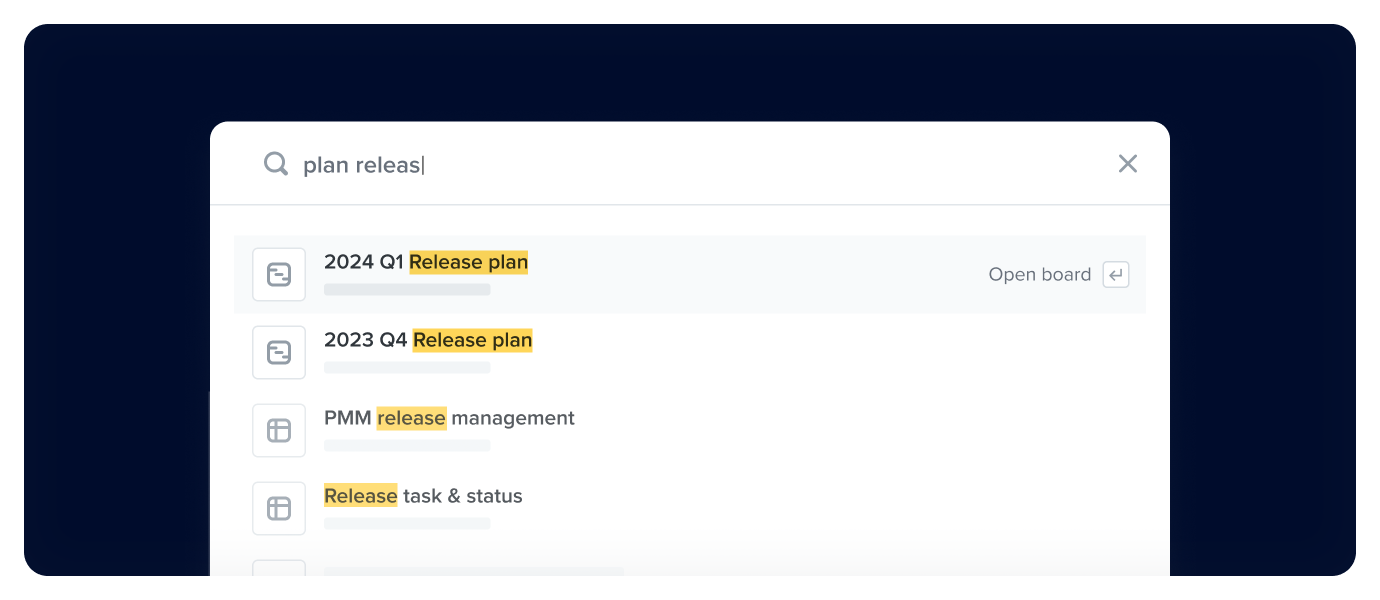Focus the search field containing "plan releas"
Screen dimensions: 1380x600
[690, 164]
